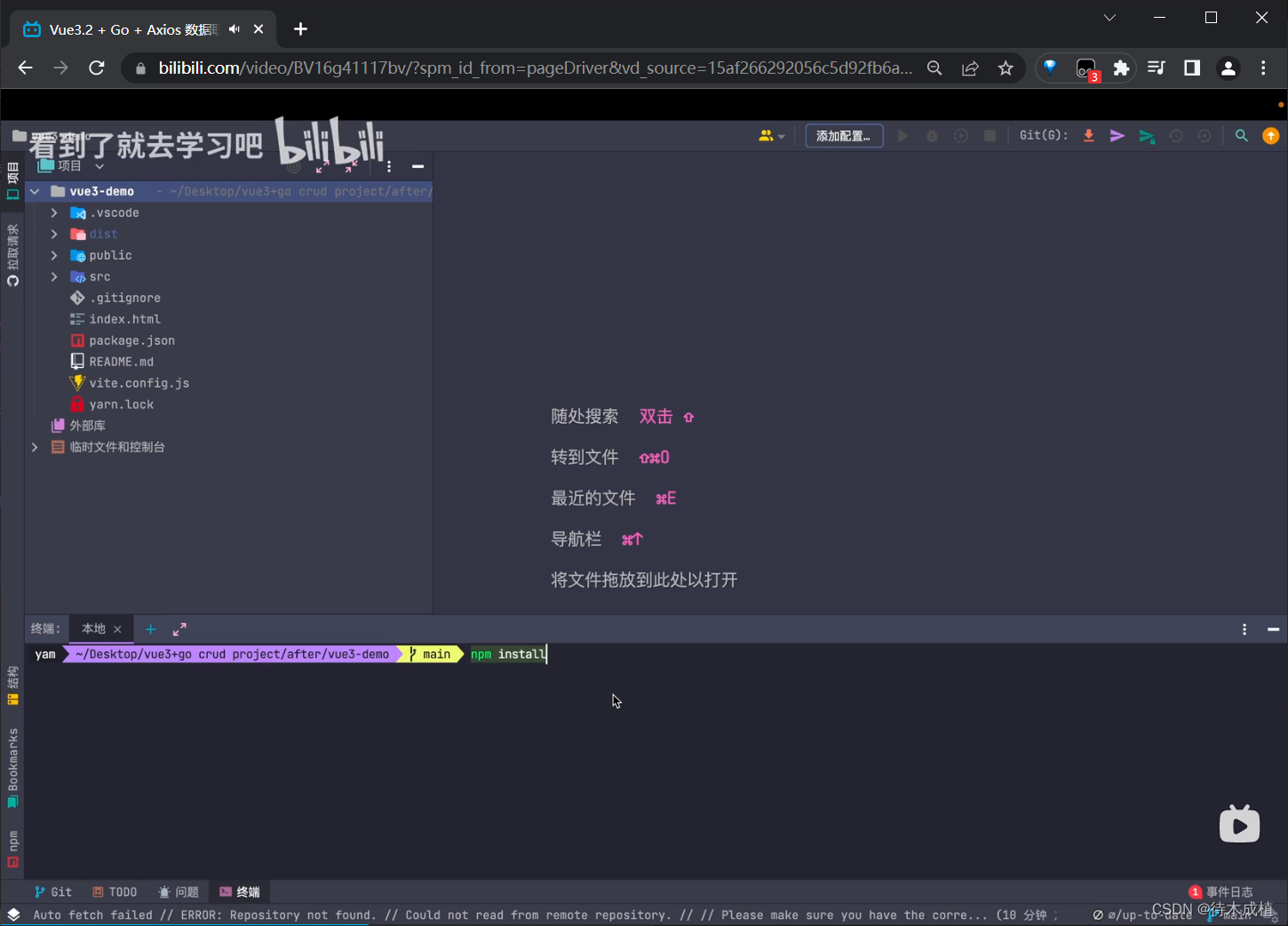Open the Git tool window tab
Viewport: 1288px width, 926px height.
pyautogui.click(x=53, y=892)
